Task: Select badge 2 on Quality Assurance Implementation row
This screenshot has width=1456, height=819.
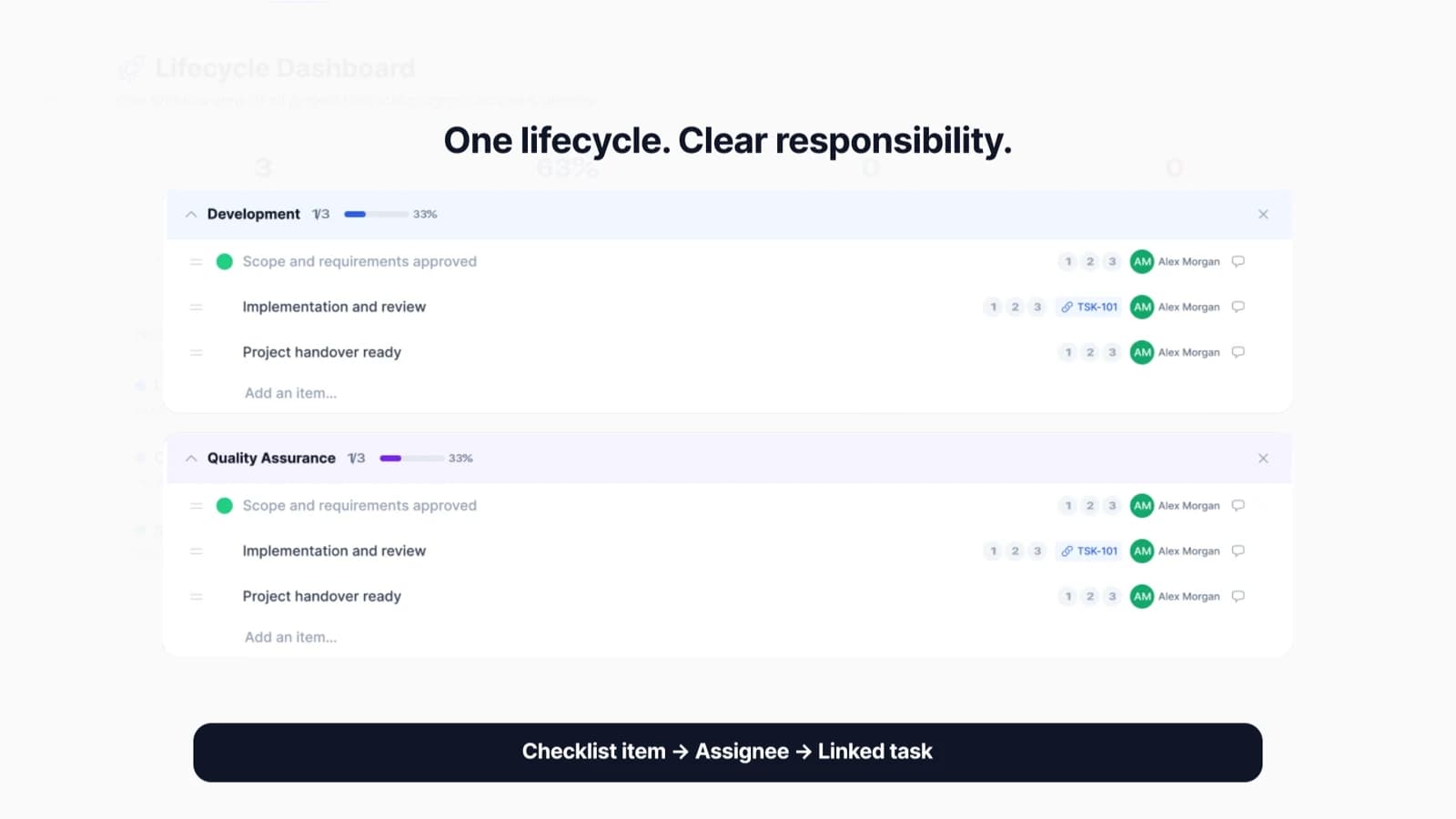Action: coord(1016,551)
